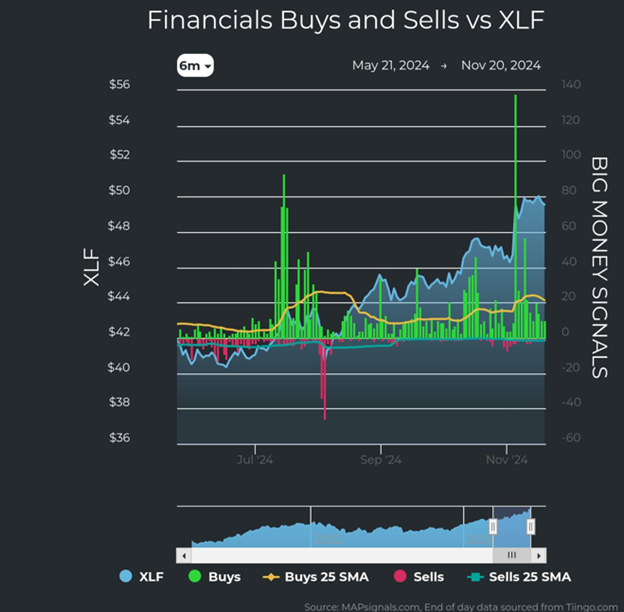
Task: Grab the right navigator range handle
Action: pyautogui.click(x=531, y=526)
